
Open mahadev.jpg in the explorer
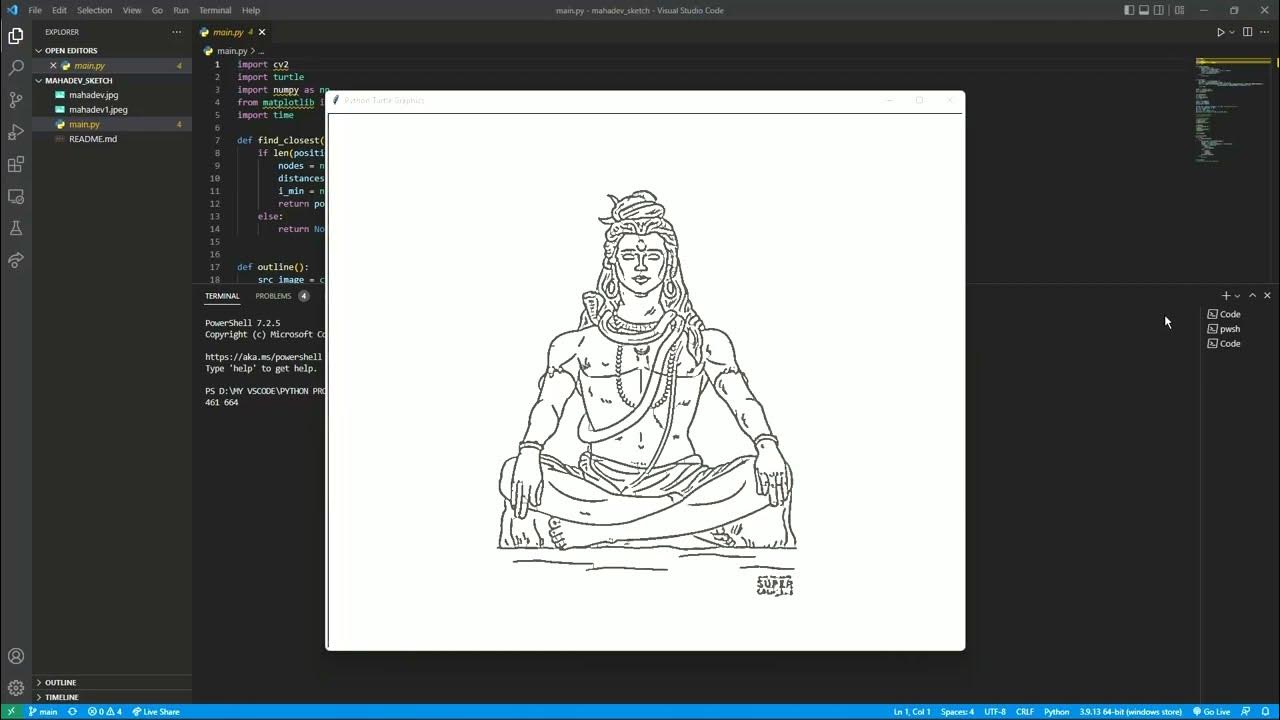coord(94,95)
